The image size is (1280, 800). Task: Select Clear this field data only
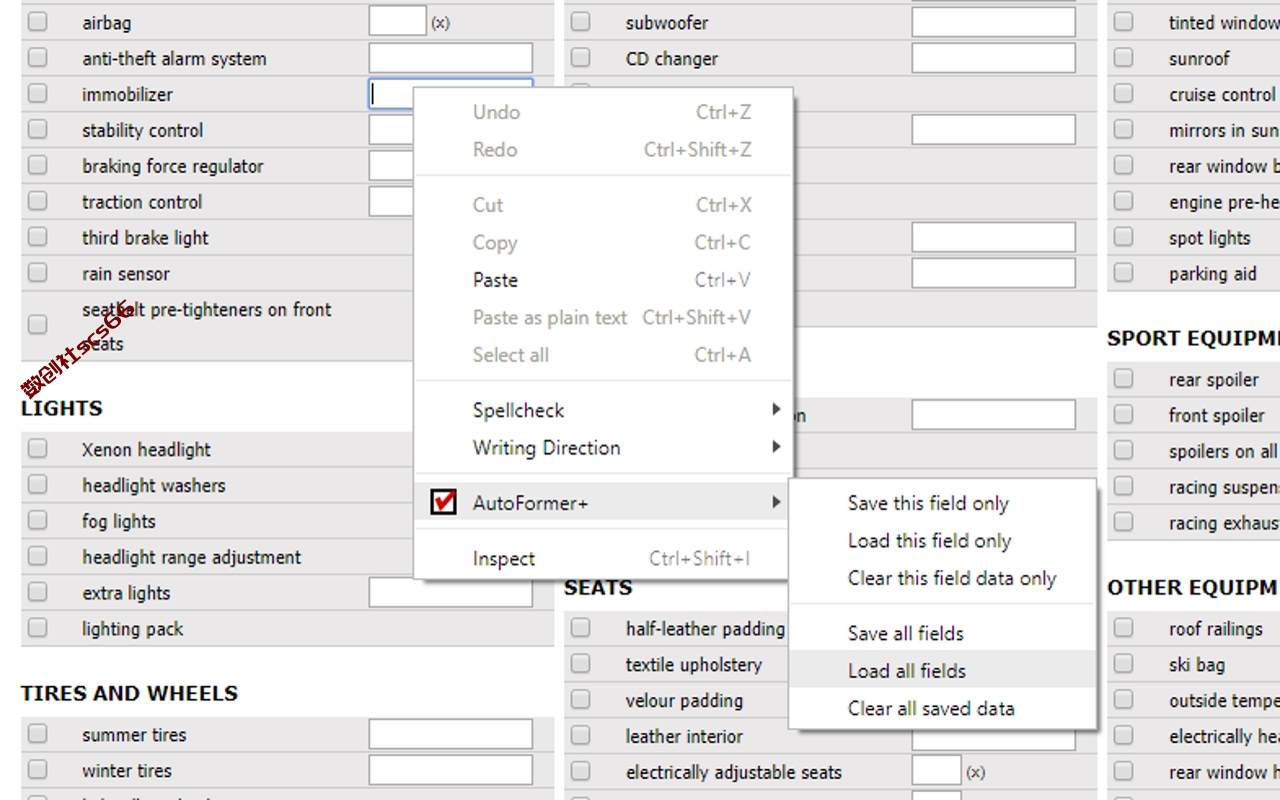(x=943, y=578)
